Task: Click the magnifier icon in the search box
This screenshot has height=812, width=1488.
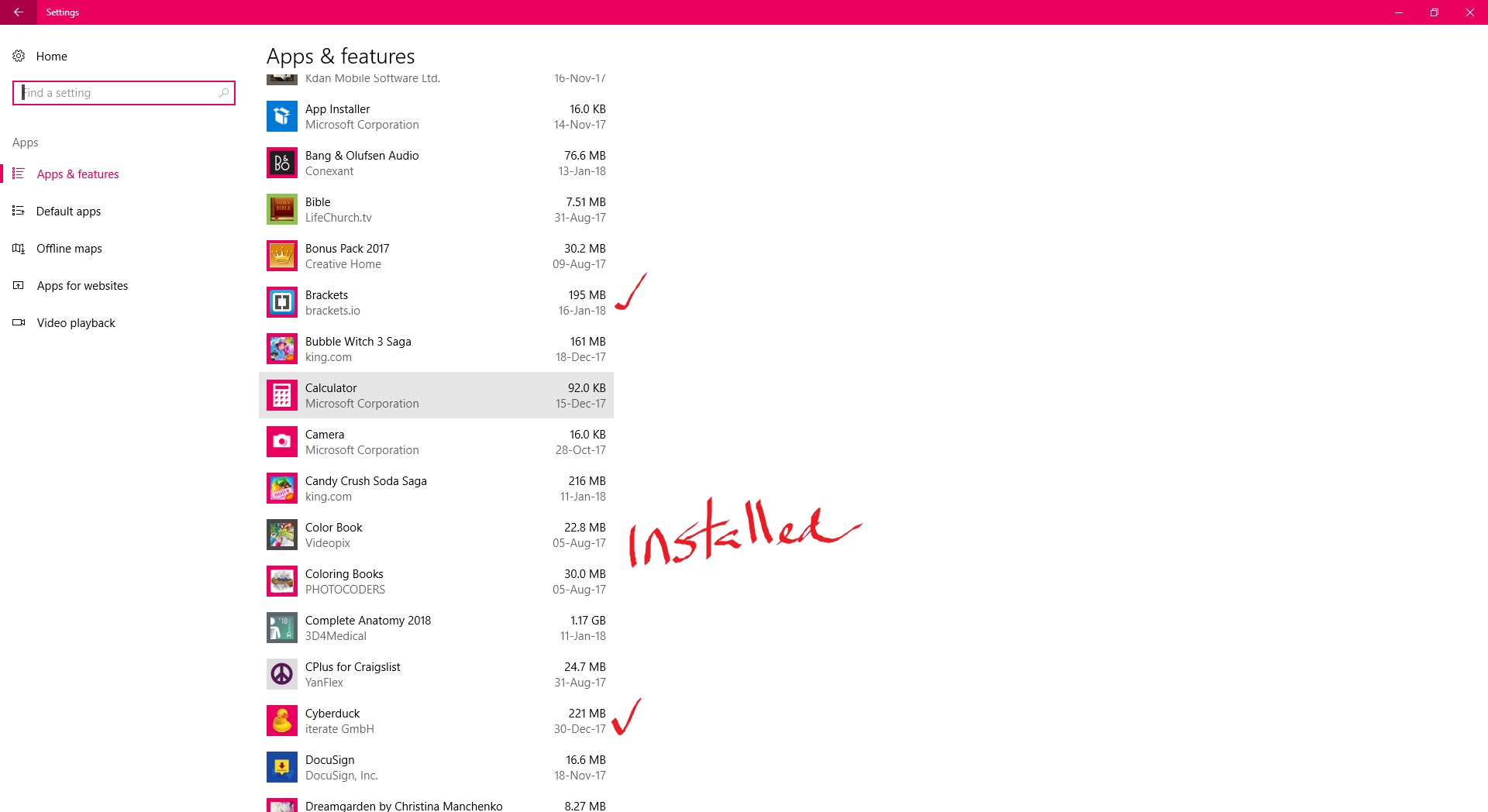Action: [224, 93]
